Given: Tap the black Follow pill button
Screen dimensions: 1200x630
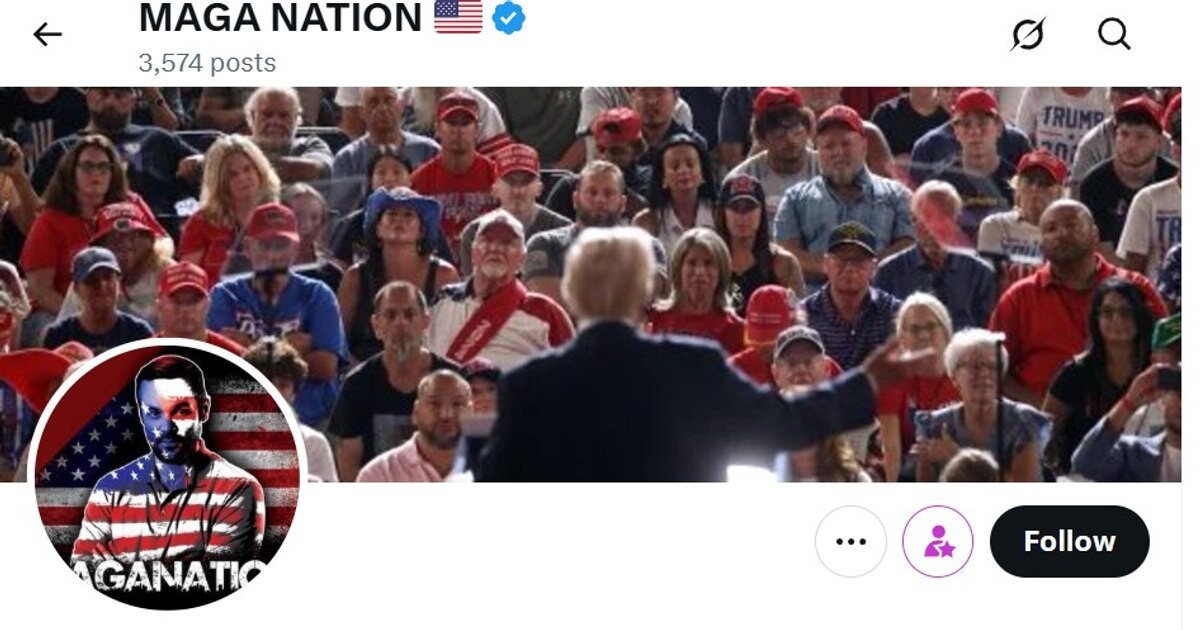Looking at the screenshot, I should click(1069, 541).
